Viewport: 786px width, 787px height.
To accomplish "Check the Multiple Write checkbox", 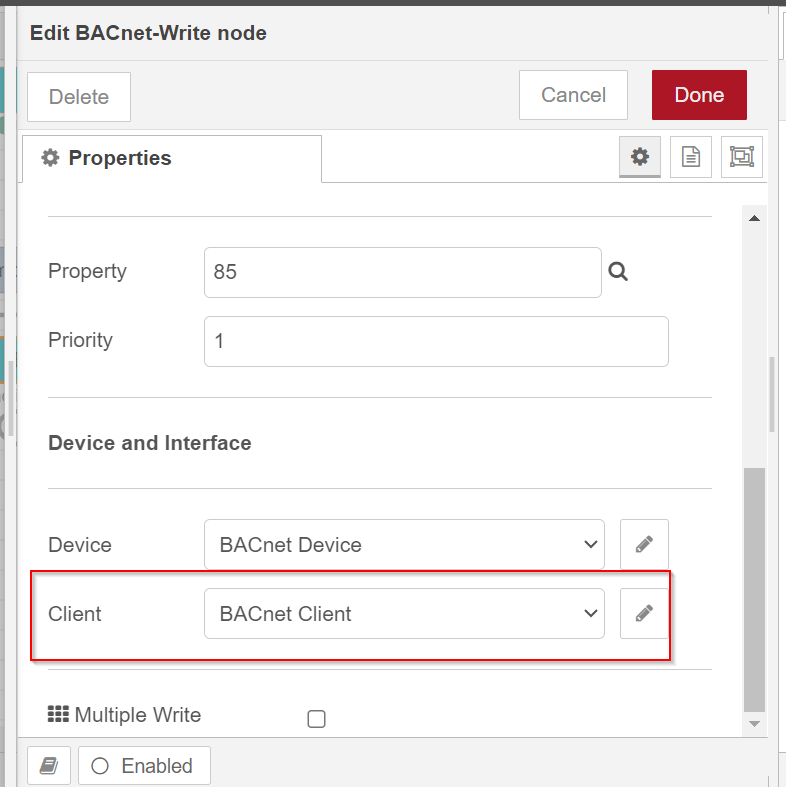I will click(x=316, y=719).
